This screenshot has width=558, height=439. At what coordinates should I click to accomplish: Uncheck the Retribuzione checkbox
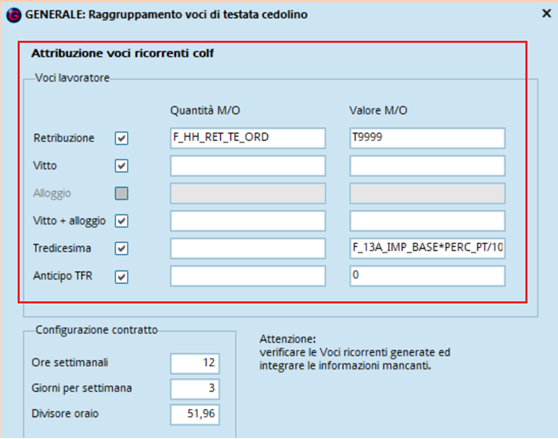[x=121, y=138]
